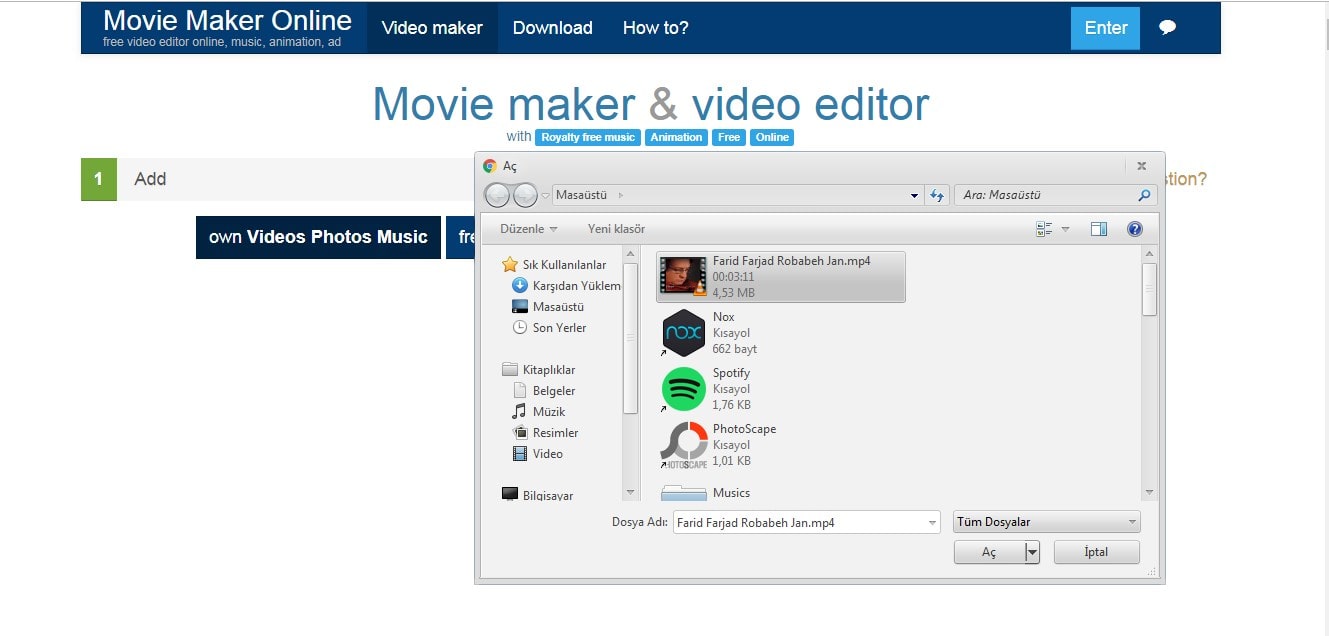Click the chat bubble icon in site header
Screen dimensions: 1329x636
pyautogui.click(x=1167, y=28)
